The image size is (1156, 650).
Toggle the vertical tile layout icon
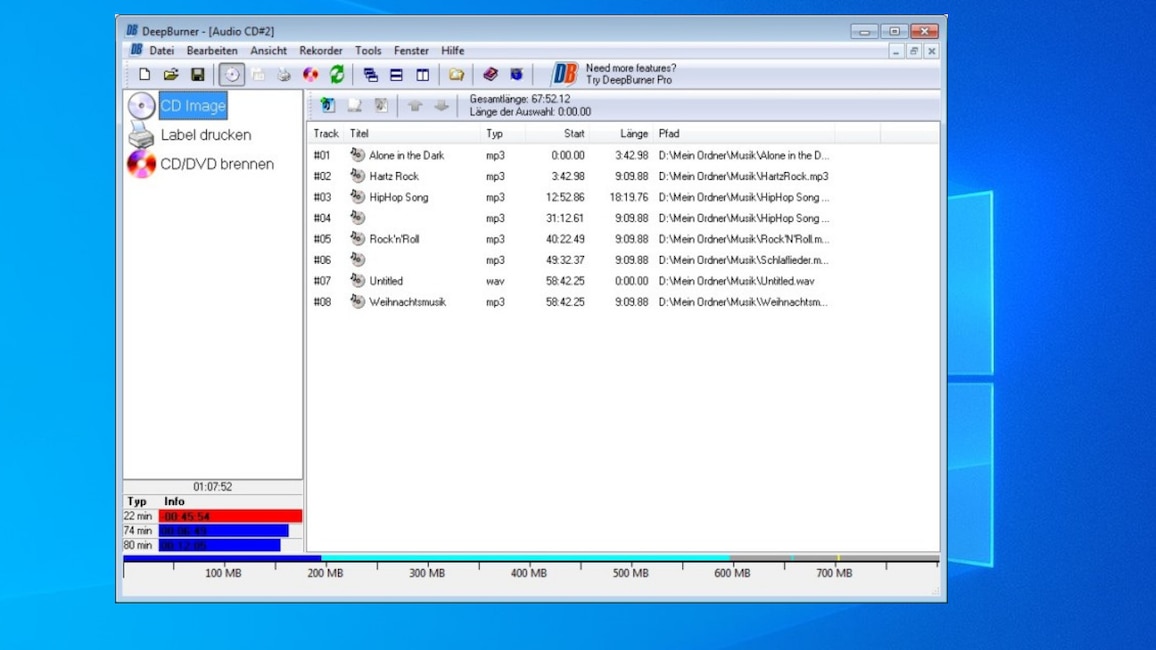422,74
